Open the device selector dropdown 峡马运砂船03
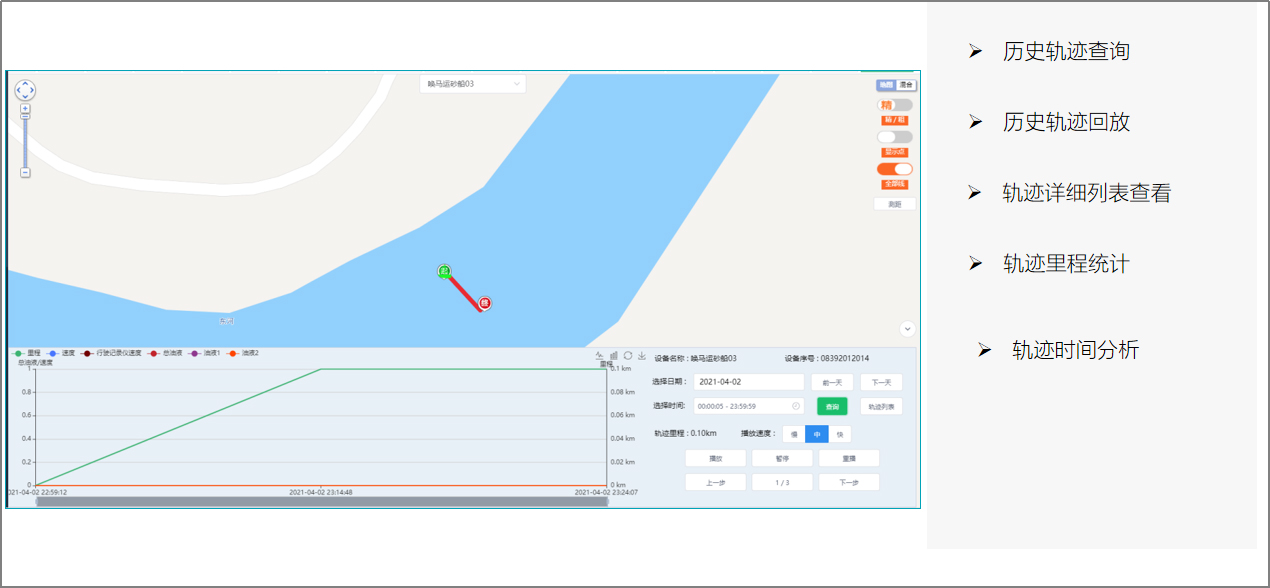1270x588 pixels. 473,84
